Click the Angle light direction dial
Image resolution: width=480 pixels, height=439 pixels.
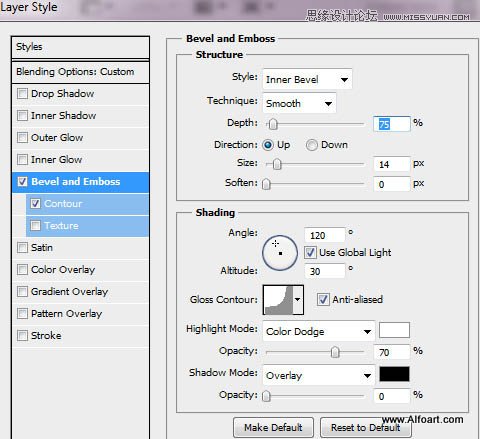click(280, 253)
